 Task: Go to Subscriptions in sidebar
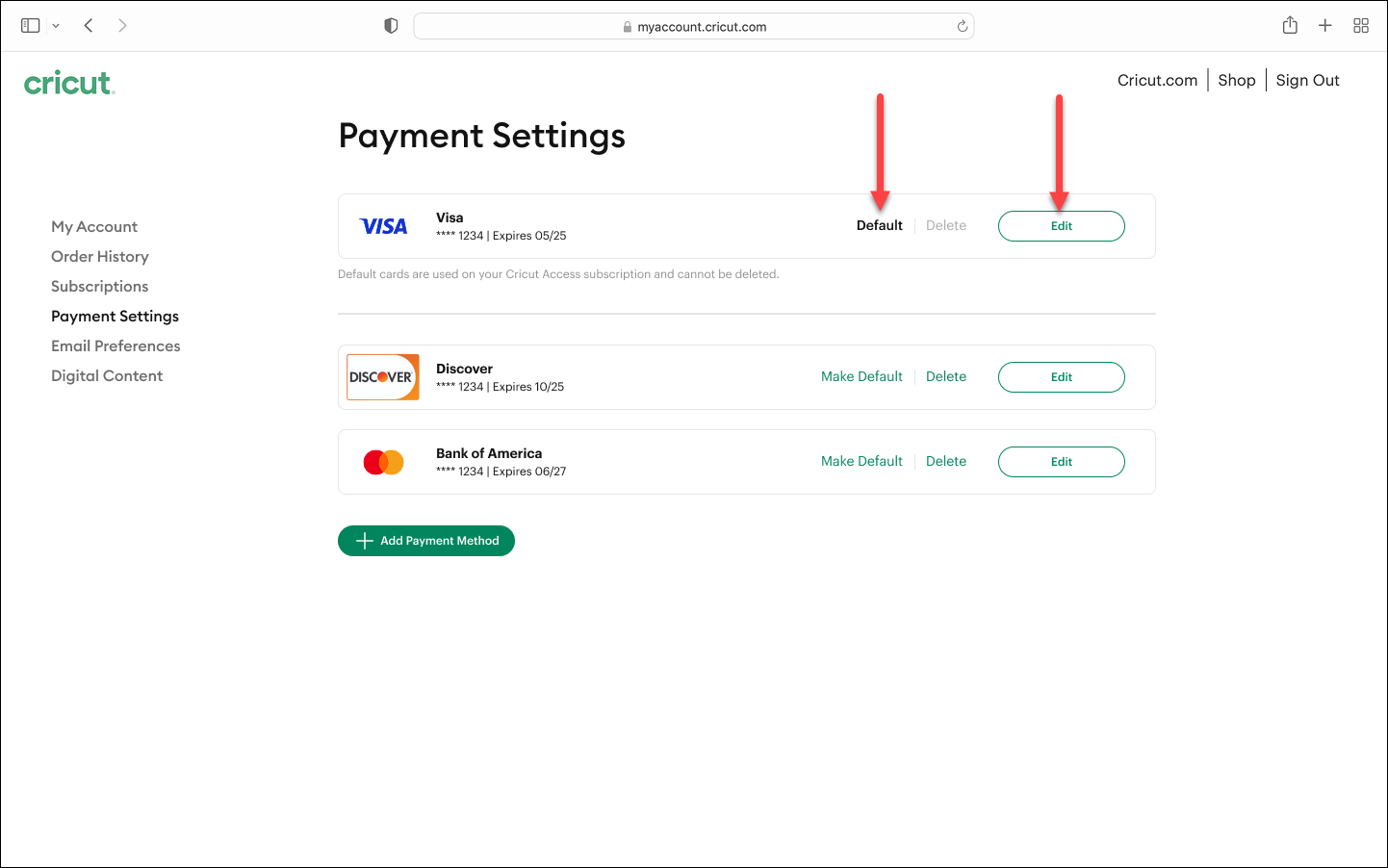[100, 287]
